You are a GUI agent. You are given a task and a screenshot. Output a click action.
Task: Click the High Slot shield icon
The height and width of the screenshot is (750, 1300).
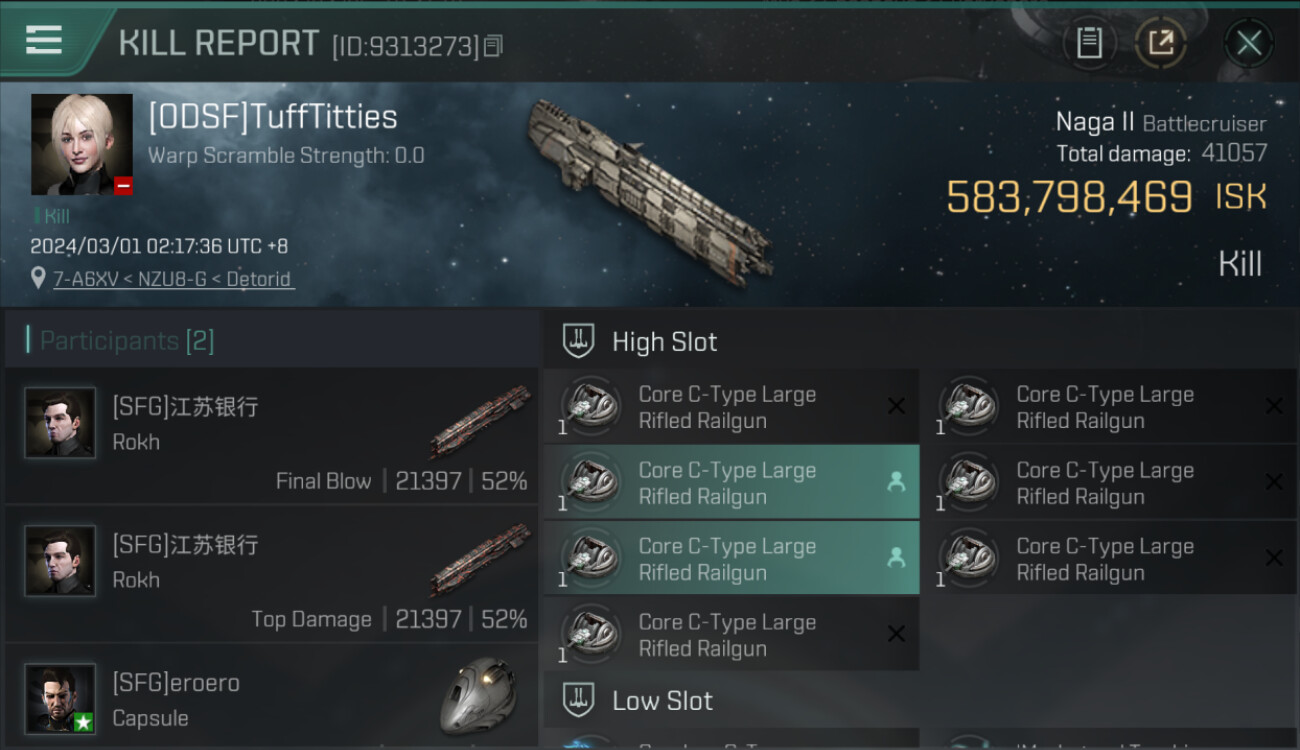click(x=578, y=341)
